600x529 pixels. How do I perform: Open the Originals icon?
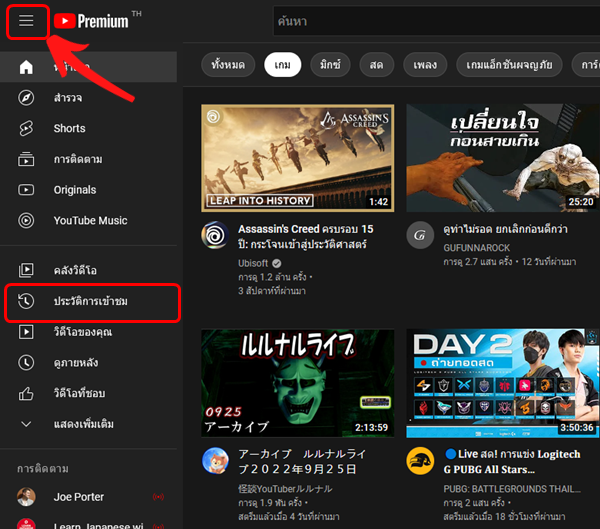26,190
